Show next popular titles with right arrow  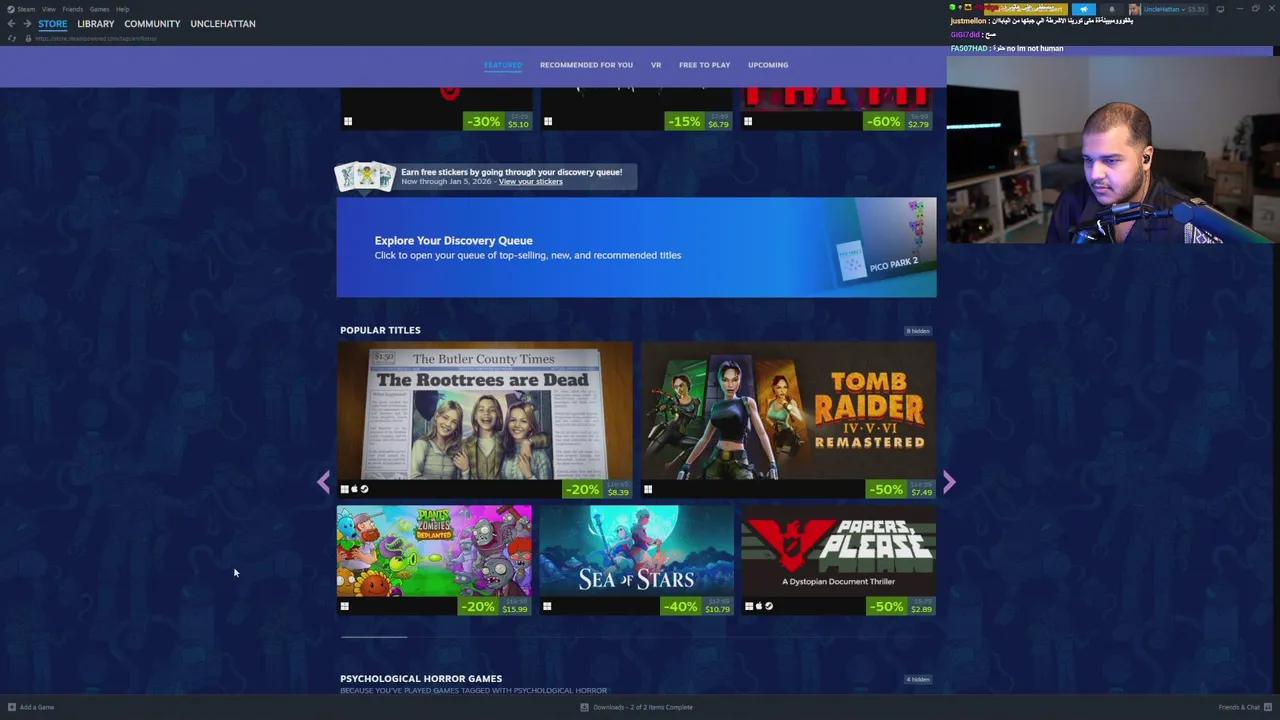[949, 483]
